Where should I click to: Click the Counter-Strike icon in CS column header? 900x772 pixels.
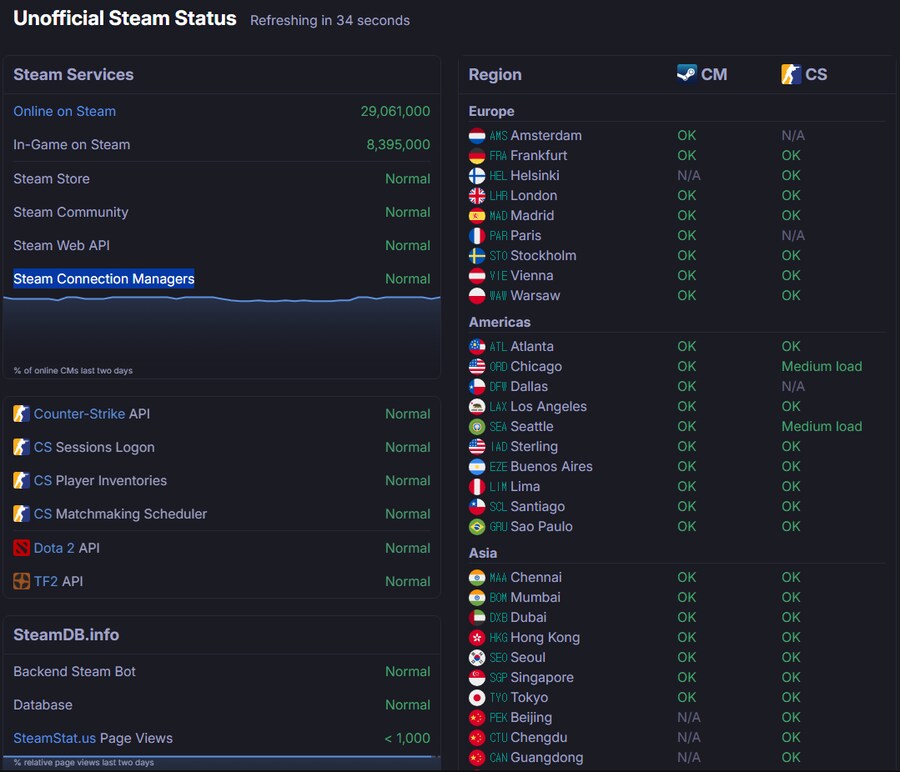[x=791, y=74]
